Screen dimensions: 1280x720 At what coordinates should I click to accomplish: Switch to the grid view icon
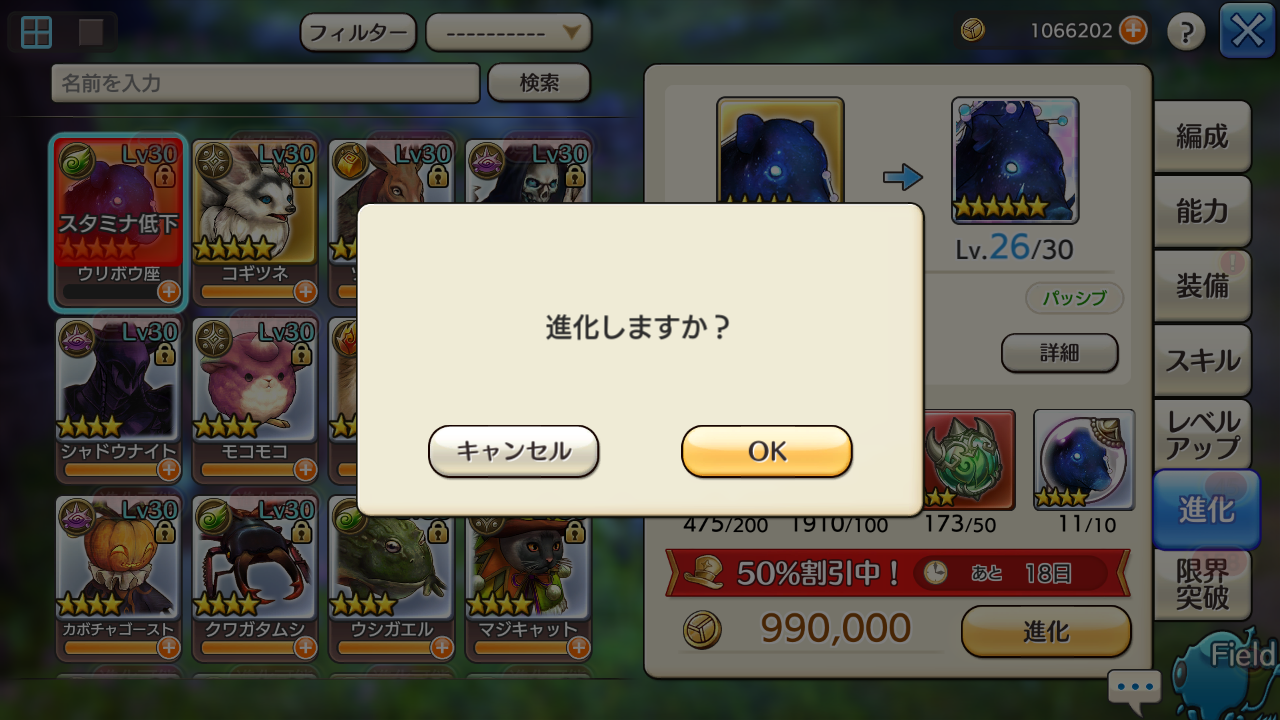[x=37, y=32]
